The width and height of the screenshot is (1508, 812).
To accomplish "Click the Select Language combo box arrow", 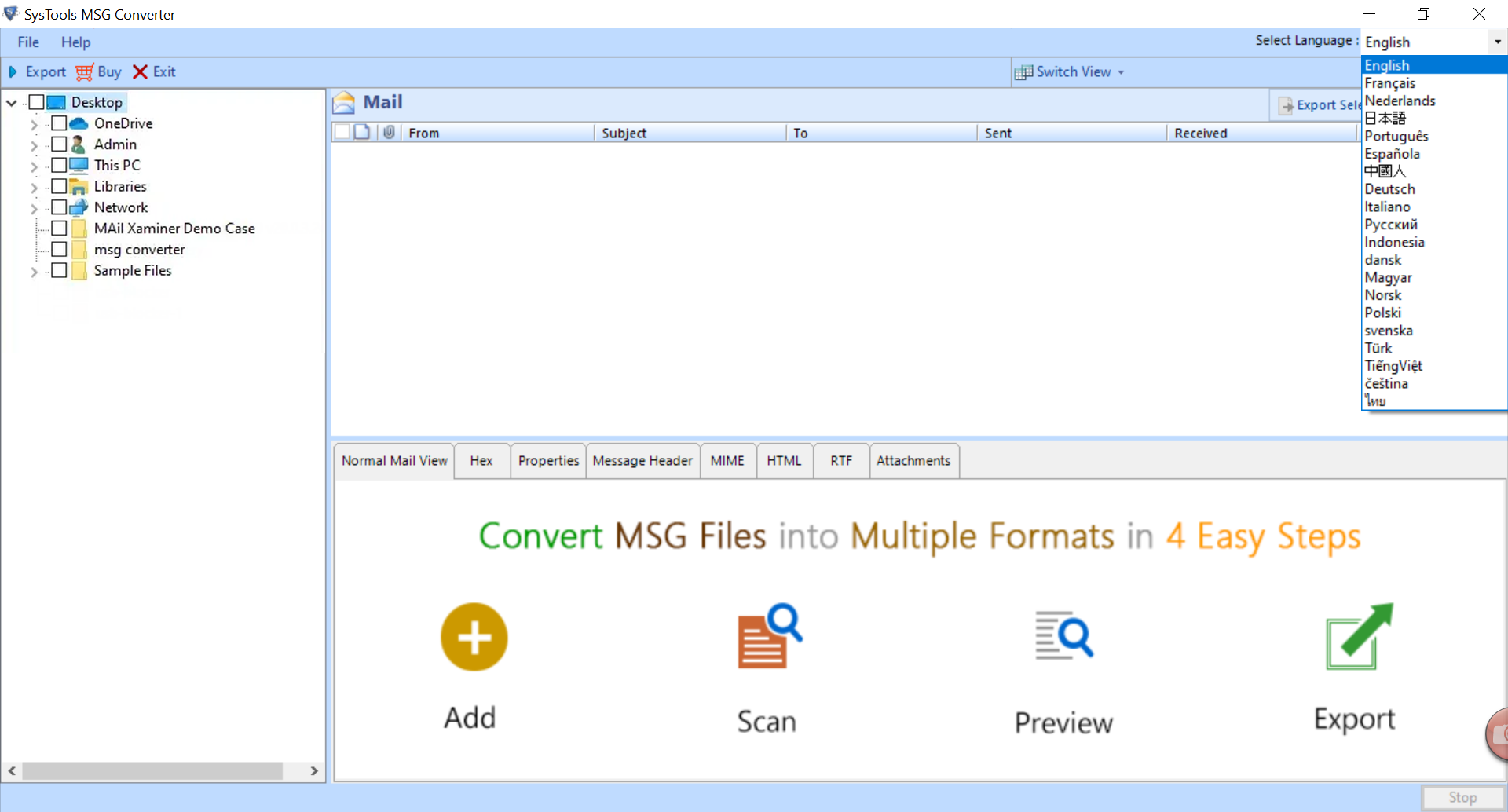I will click(x=1497, y=42).
